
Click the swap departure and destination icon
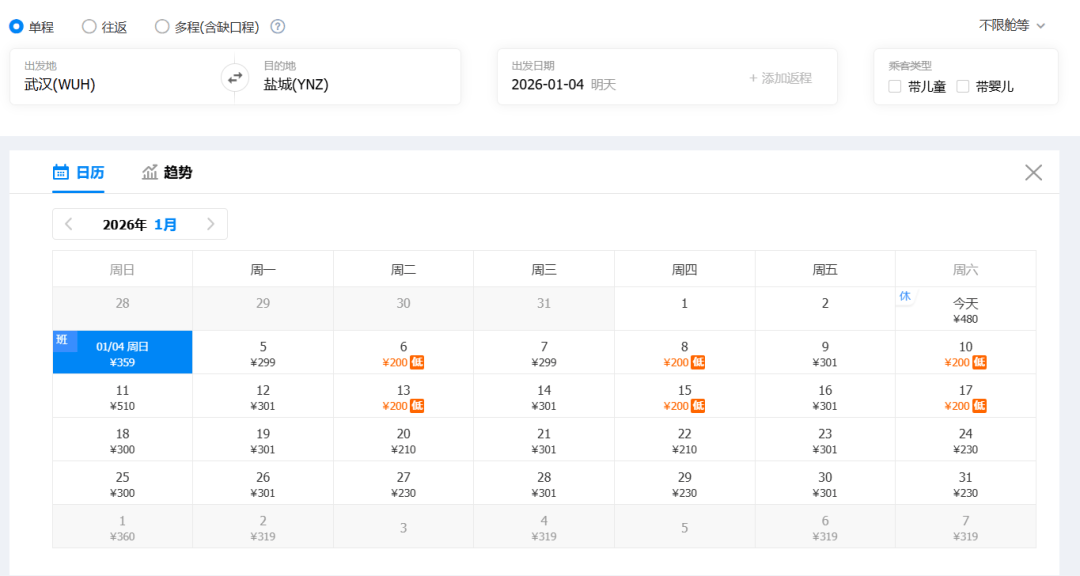pyautogui.click(x=235, y=77)
